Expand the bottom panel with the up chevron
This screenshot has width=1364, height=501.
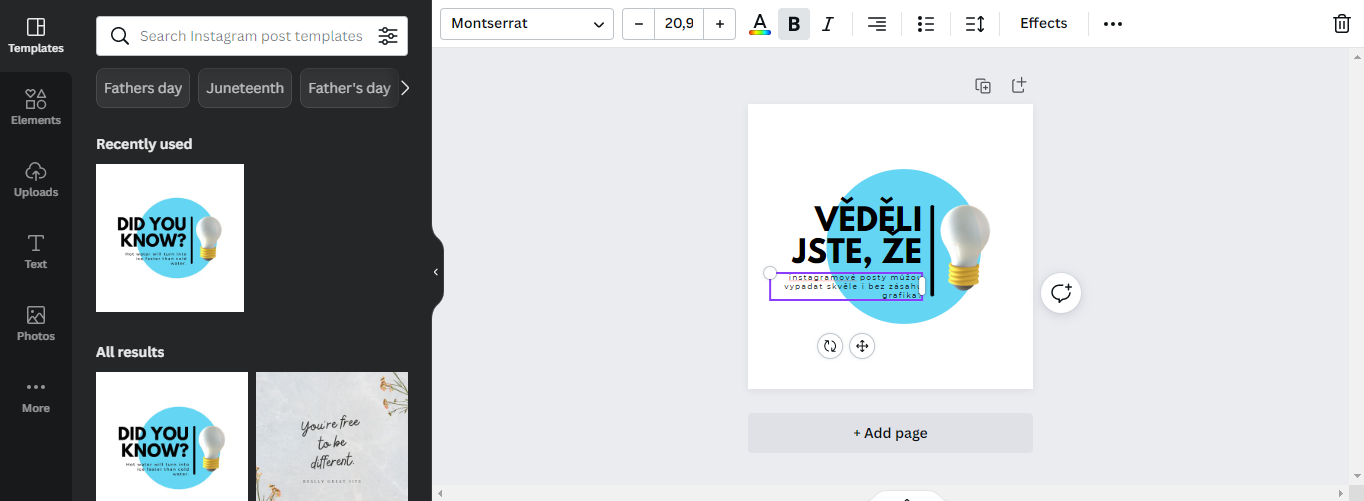click(907, 497)
